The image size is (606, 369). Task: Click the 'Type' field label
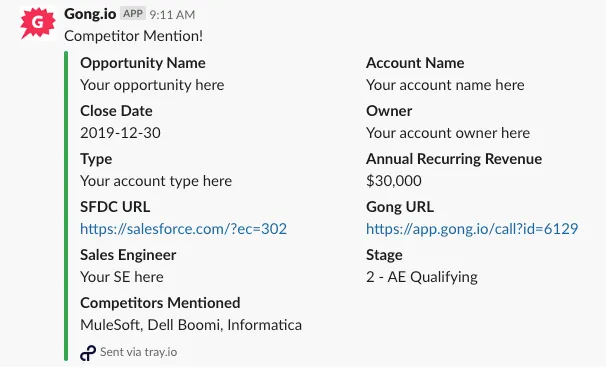[96, 159]
